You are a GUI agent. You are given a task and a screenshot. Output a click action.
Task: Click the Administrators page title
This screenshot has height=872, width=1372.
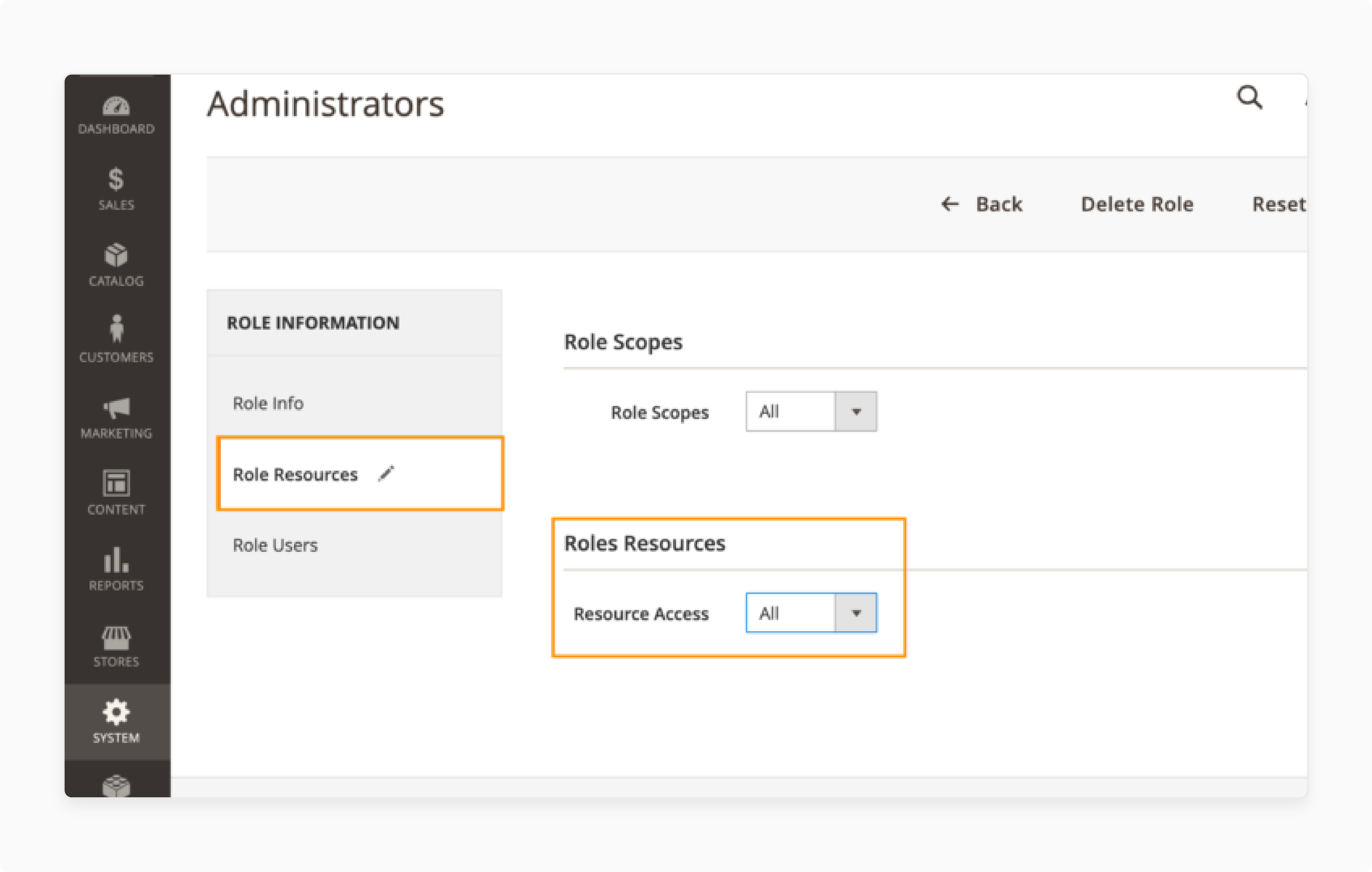click(325, 104)
